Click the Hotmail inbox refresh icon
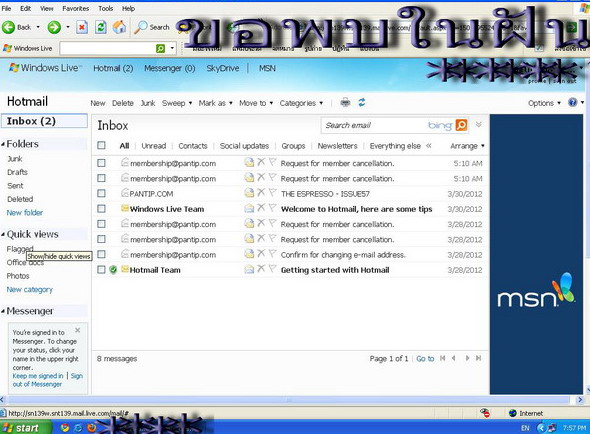 362,102
